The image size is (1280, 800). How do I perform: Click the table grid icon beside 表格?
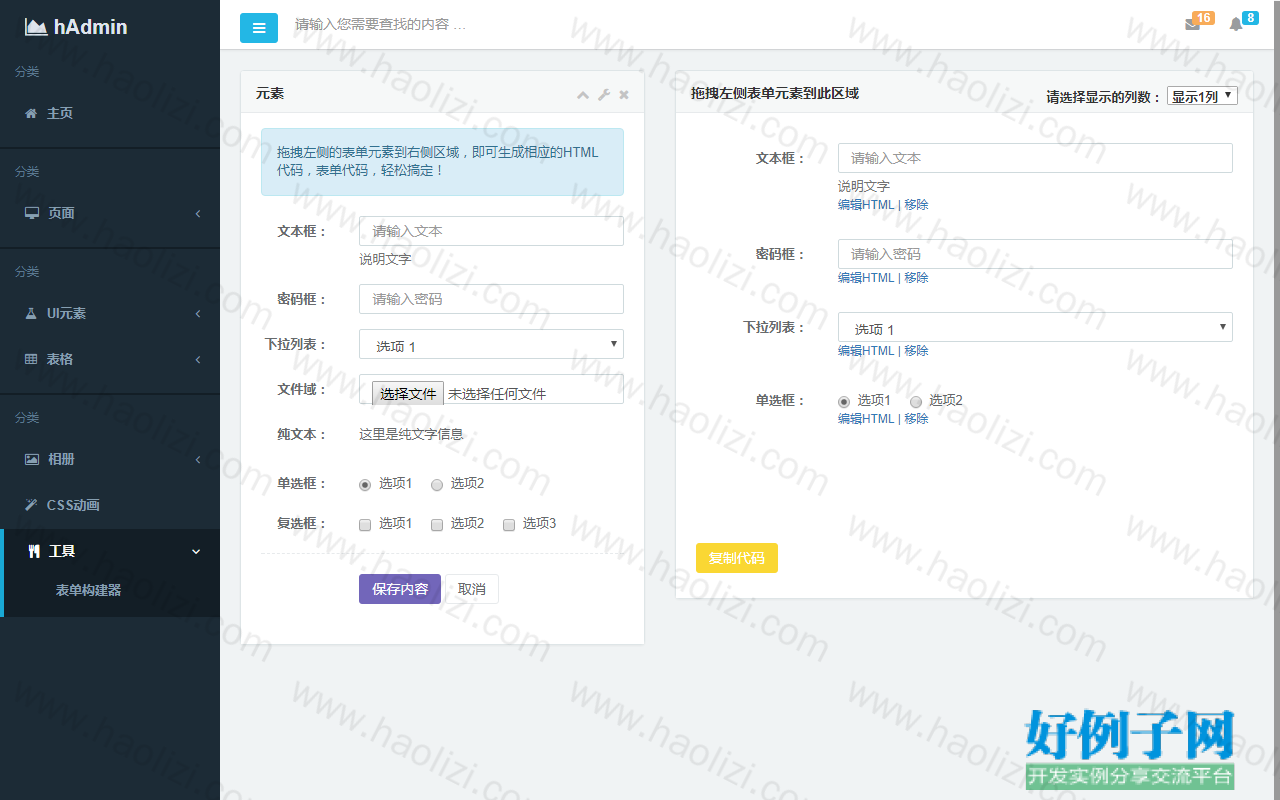31,359
